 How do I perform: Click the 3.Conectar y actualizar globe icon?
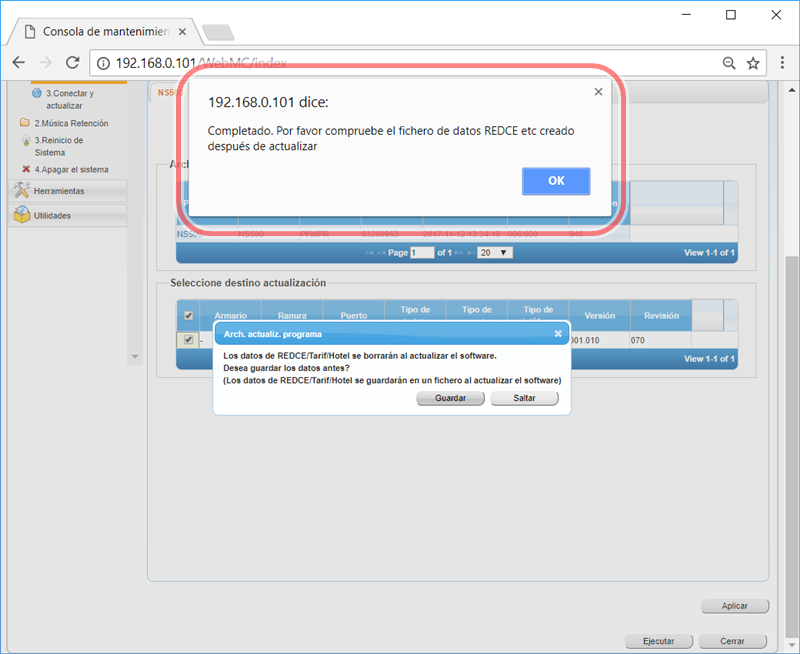(x=37, y=93)
